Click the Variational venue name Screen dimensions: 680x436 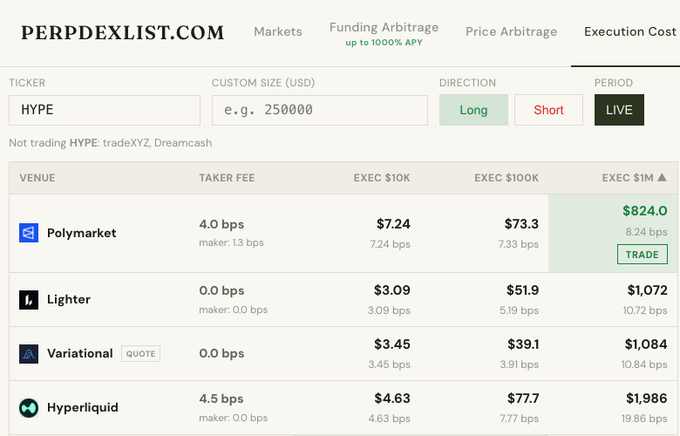(x=80, y=354)
